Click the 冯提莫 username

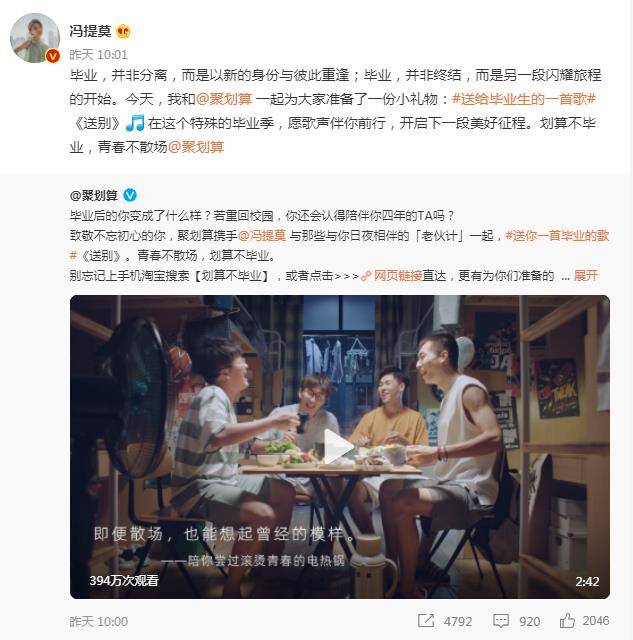tap(90, 31)
